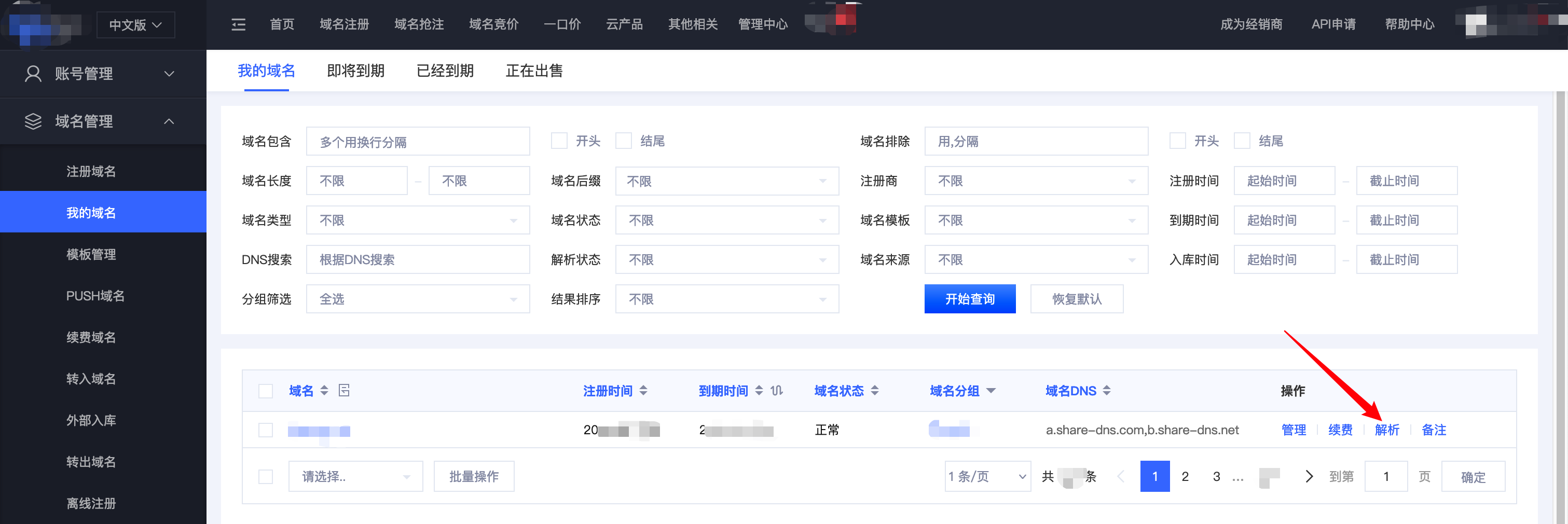Open the 分组筛选 dropdown
The height and width of the screenshot is (524, 1568).
click(418, 299)
